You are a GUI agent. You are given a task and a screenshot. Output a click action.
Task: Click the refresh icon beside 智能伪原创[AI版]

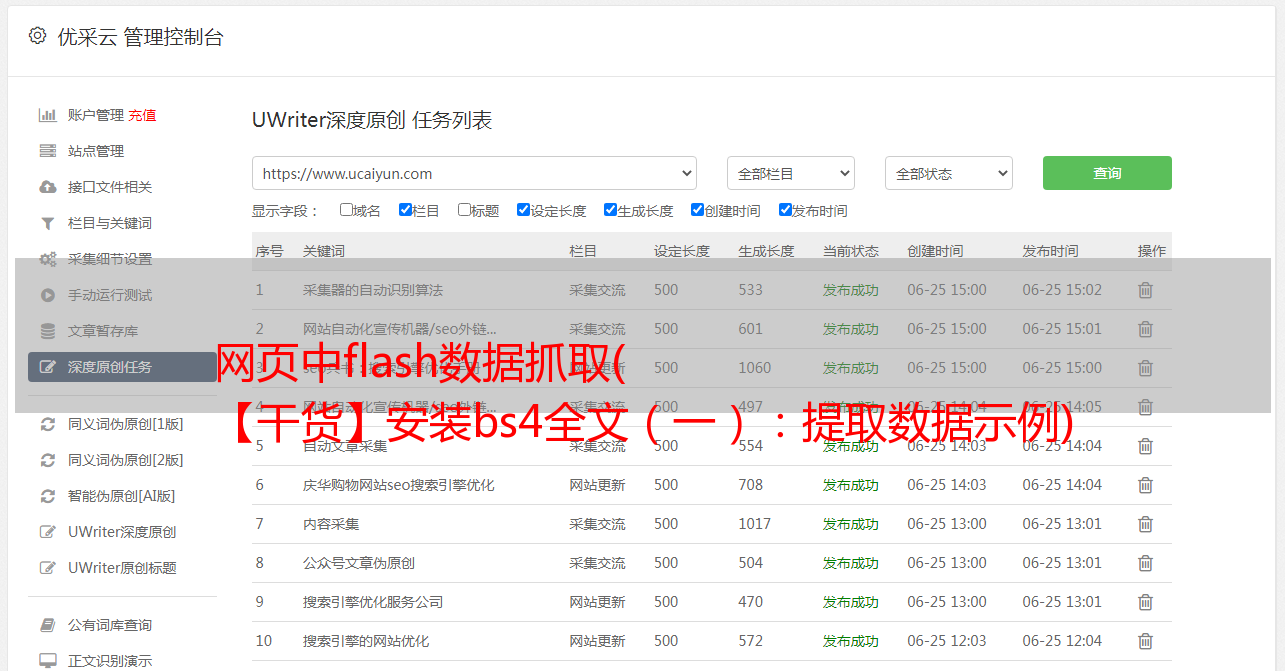(47, 496)
